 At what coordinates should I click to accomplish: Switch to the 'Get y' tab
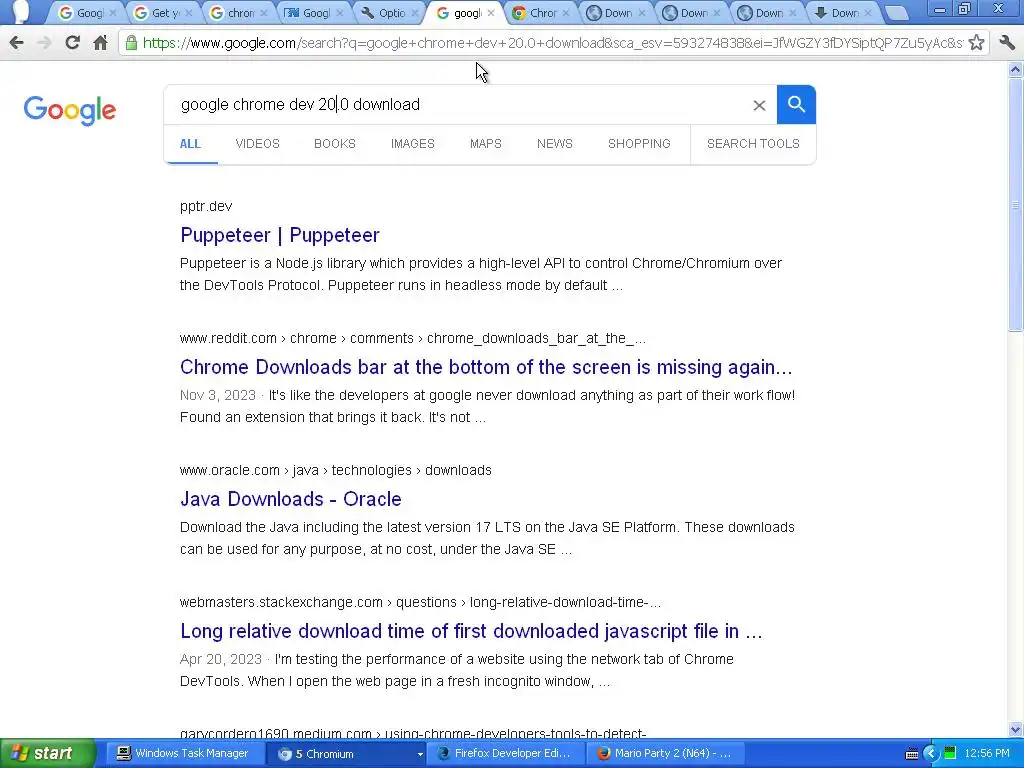(x=163, y=13)
